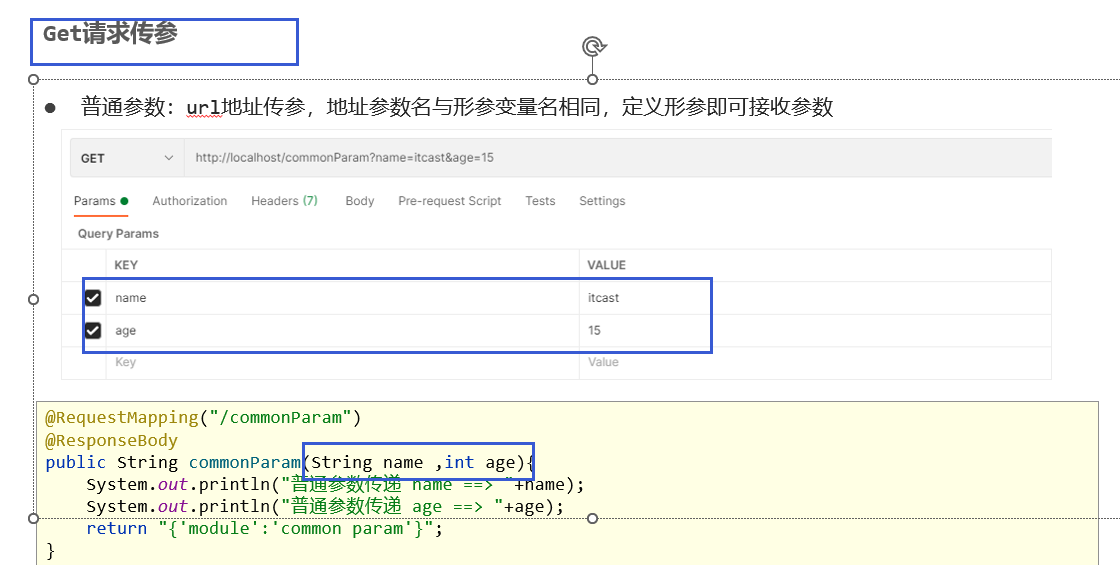Screen dimensions: 1120x565
Task: Click the println line printing age
Action: click(325, 506)
